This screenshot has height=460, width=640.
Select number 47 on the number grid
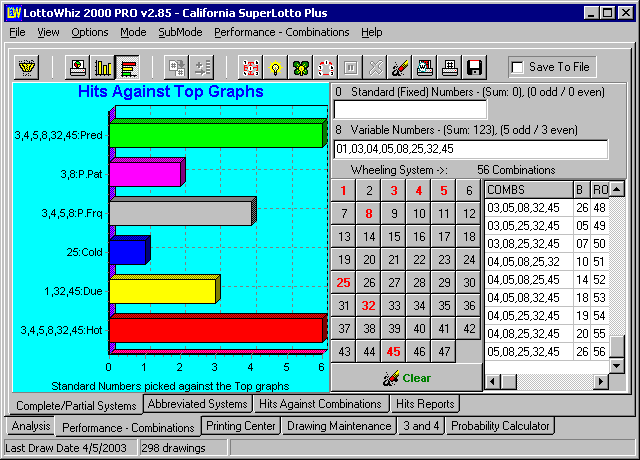(444, 351)
